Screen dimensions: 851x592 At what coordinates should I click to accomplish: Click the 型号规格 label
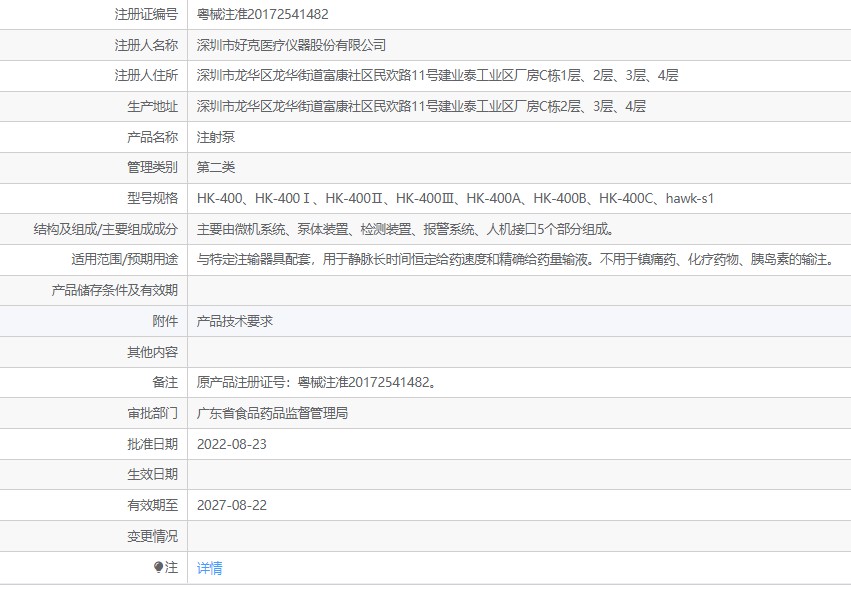pos(153,199)
